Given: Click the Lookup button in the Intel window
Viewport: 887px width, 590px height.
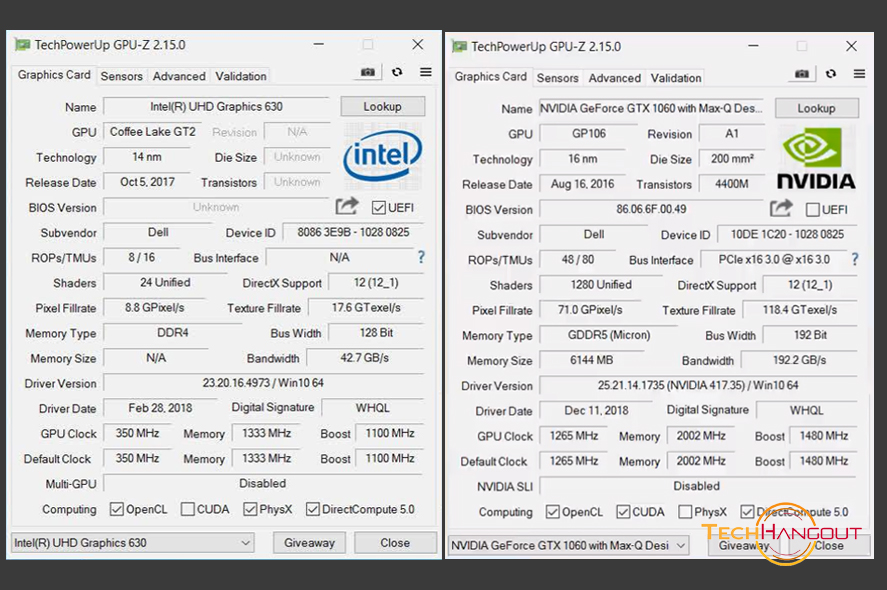Looking at the screenshot, I should (382, 106).
